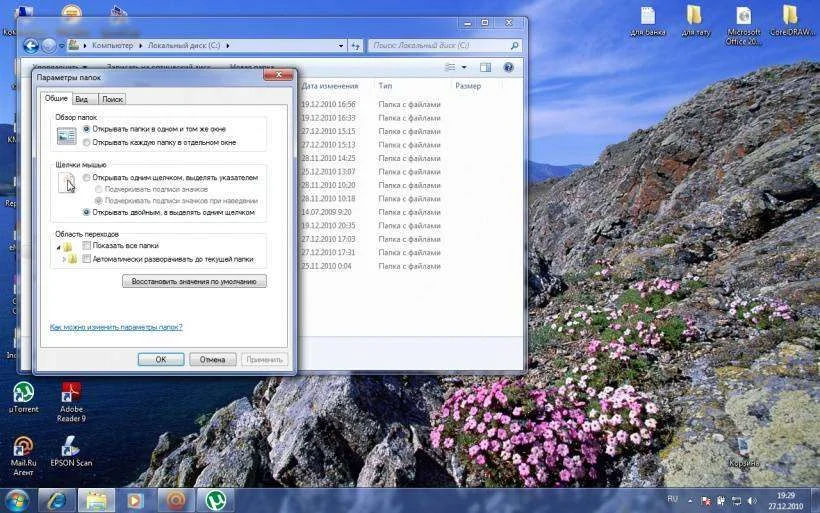Sort by the "Тип" column header
This screenshot has height=513, width=820.
point(385,86)
